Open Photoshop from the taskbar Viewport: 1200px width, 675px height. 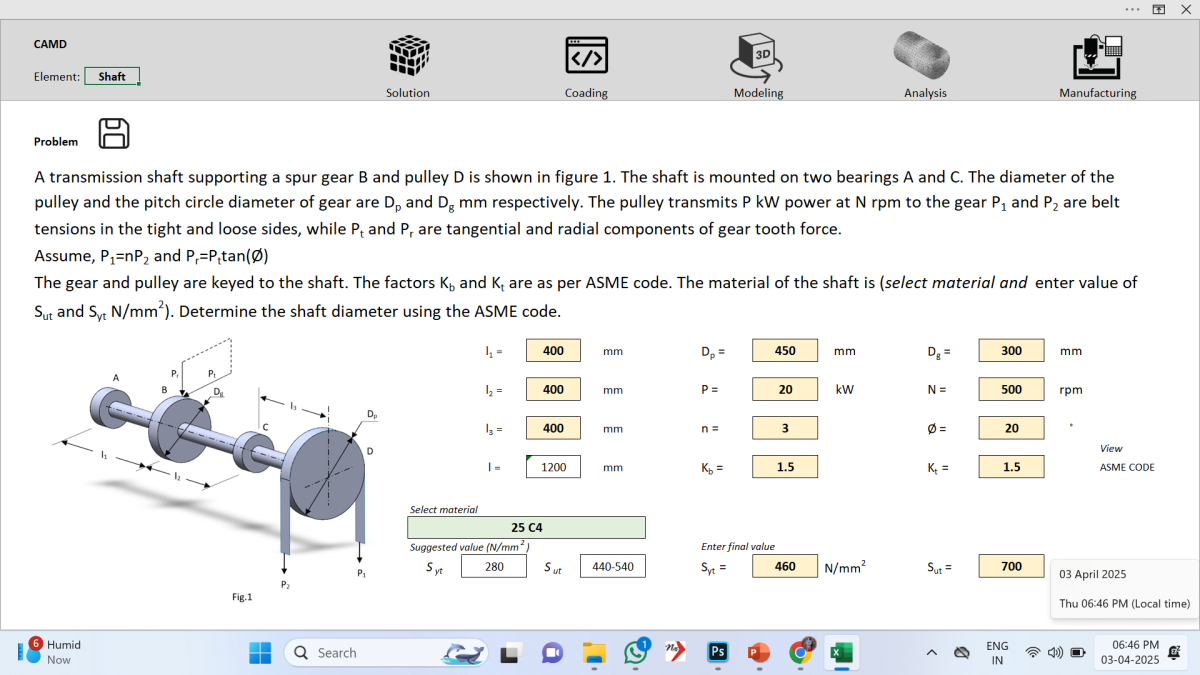[717, 652]
